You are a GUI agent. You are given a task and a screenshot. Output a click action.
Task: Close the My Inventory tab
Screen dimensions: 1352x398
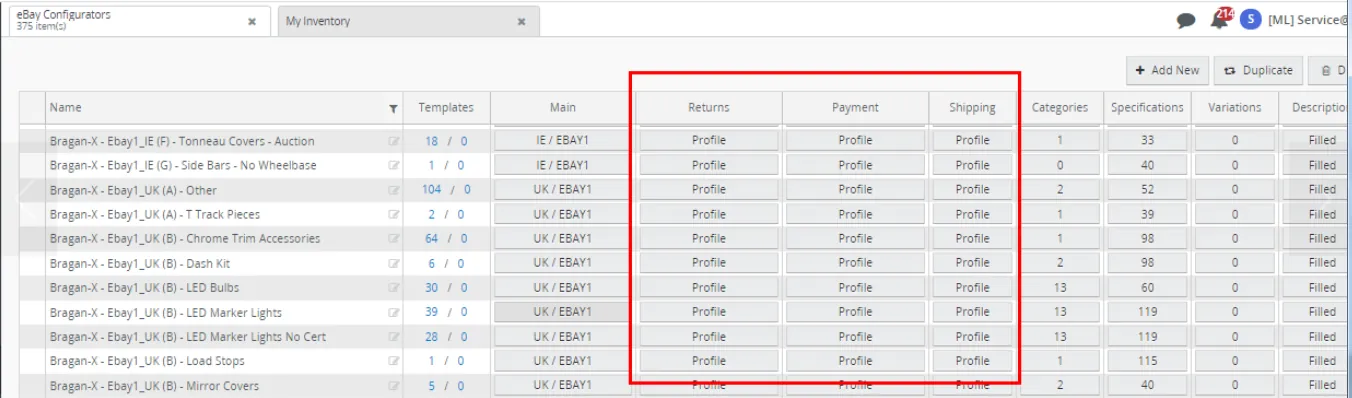tap(521, 21)
